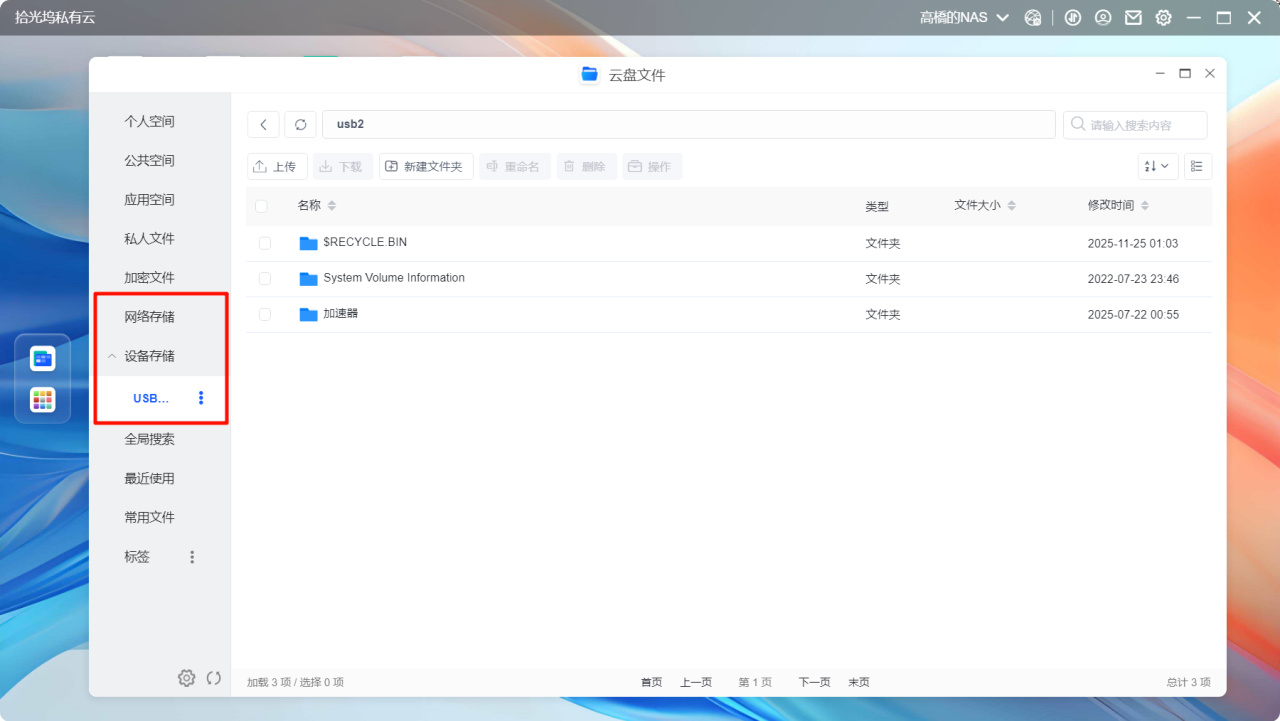Open 全局搜索 in the sidebar
The width and height of the screenshot is (1280, 721).
149,438
